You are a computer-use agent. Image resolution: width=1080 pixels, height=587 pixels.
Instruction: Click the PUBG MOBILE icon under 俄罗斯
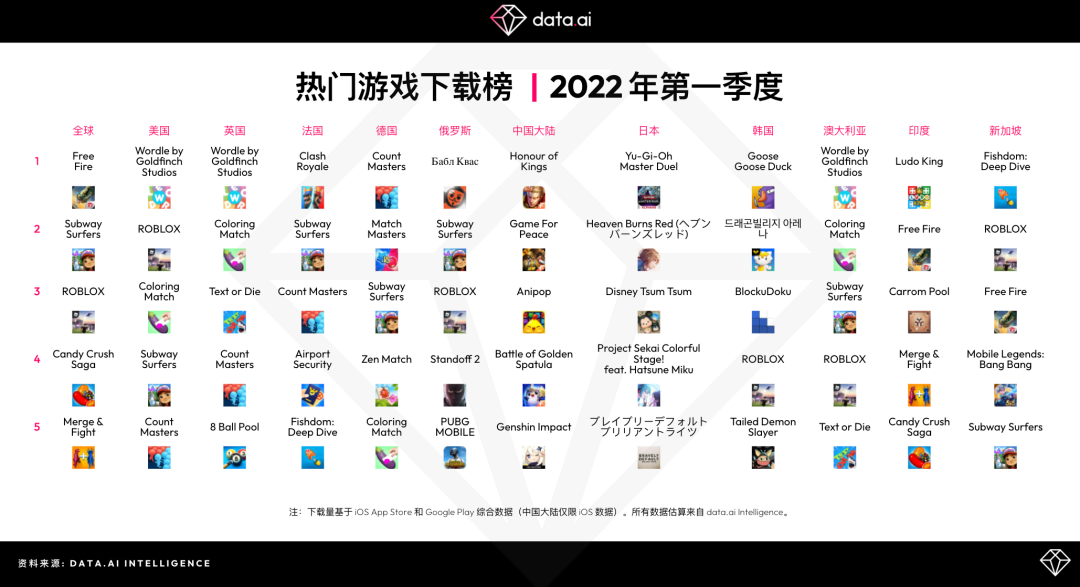455,457
